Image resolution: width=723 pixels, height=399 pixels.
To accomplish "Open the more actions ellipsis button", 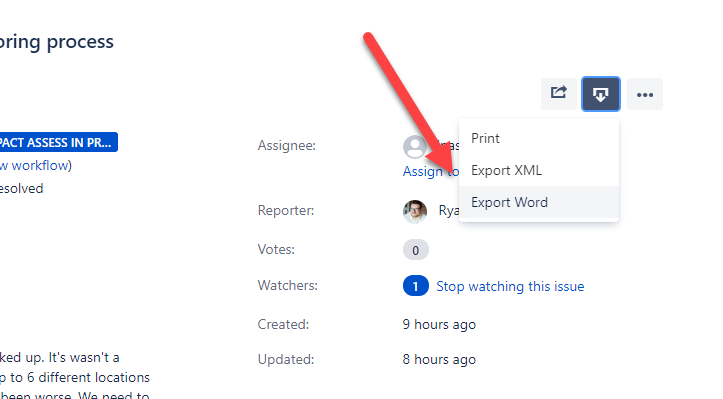I will pos(645,94).
